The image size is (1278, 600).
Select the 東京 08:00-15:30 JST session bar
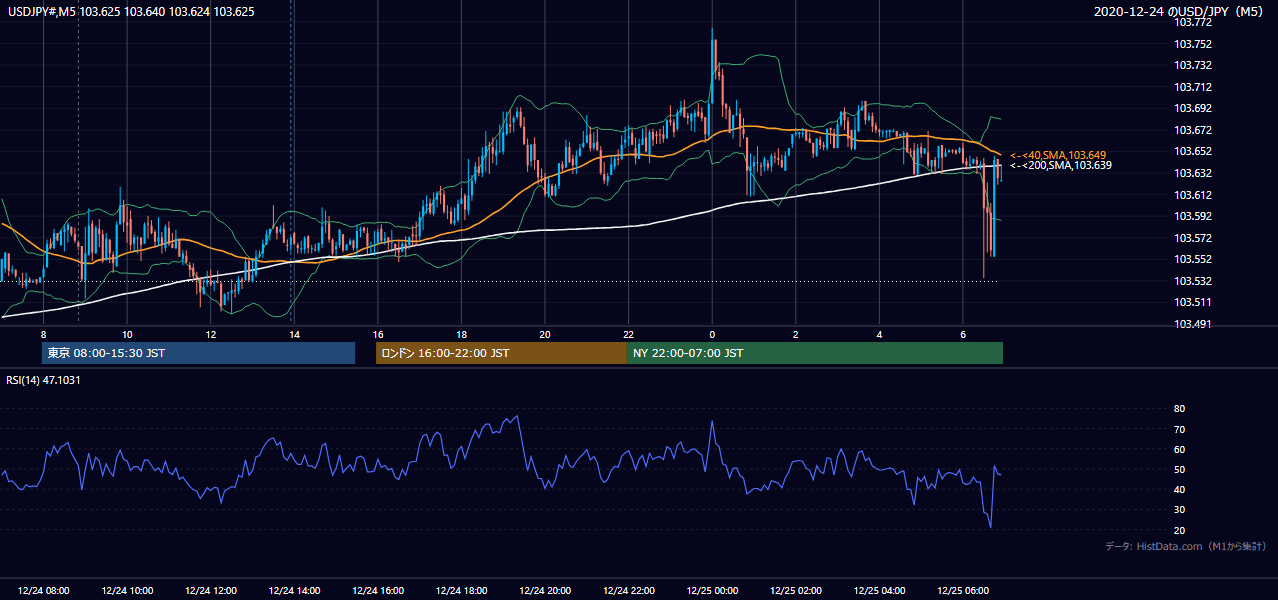point(198,353)
